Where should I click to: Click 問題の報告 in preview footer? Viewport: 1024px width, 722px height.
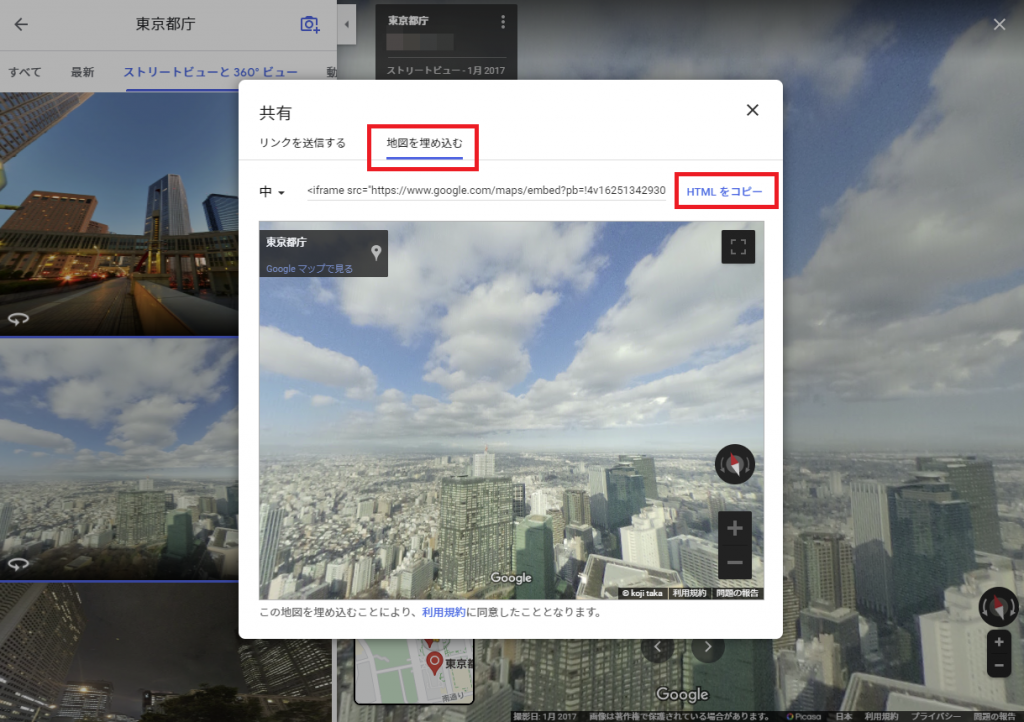(x=737, y=593)
